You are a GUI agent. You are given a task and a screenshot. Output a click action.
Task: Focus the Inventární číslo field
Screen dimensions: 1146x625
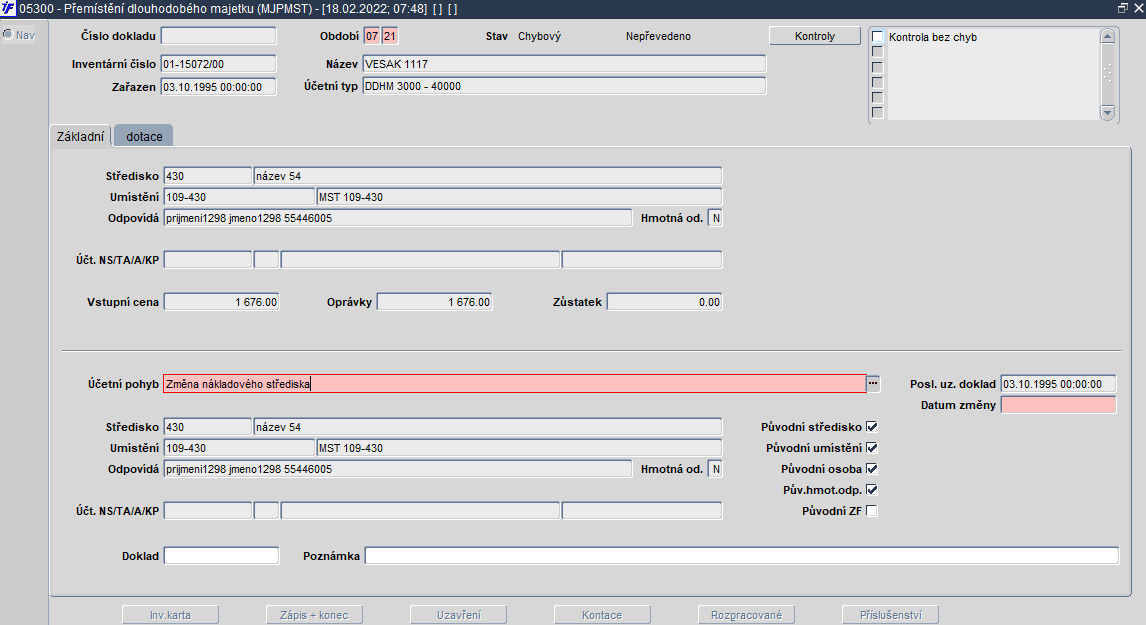(x=219, y=64)
